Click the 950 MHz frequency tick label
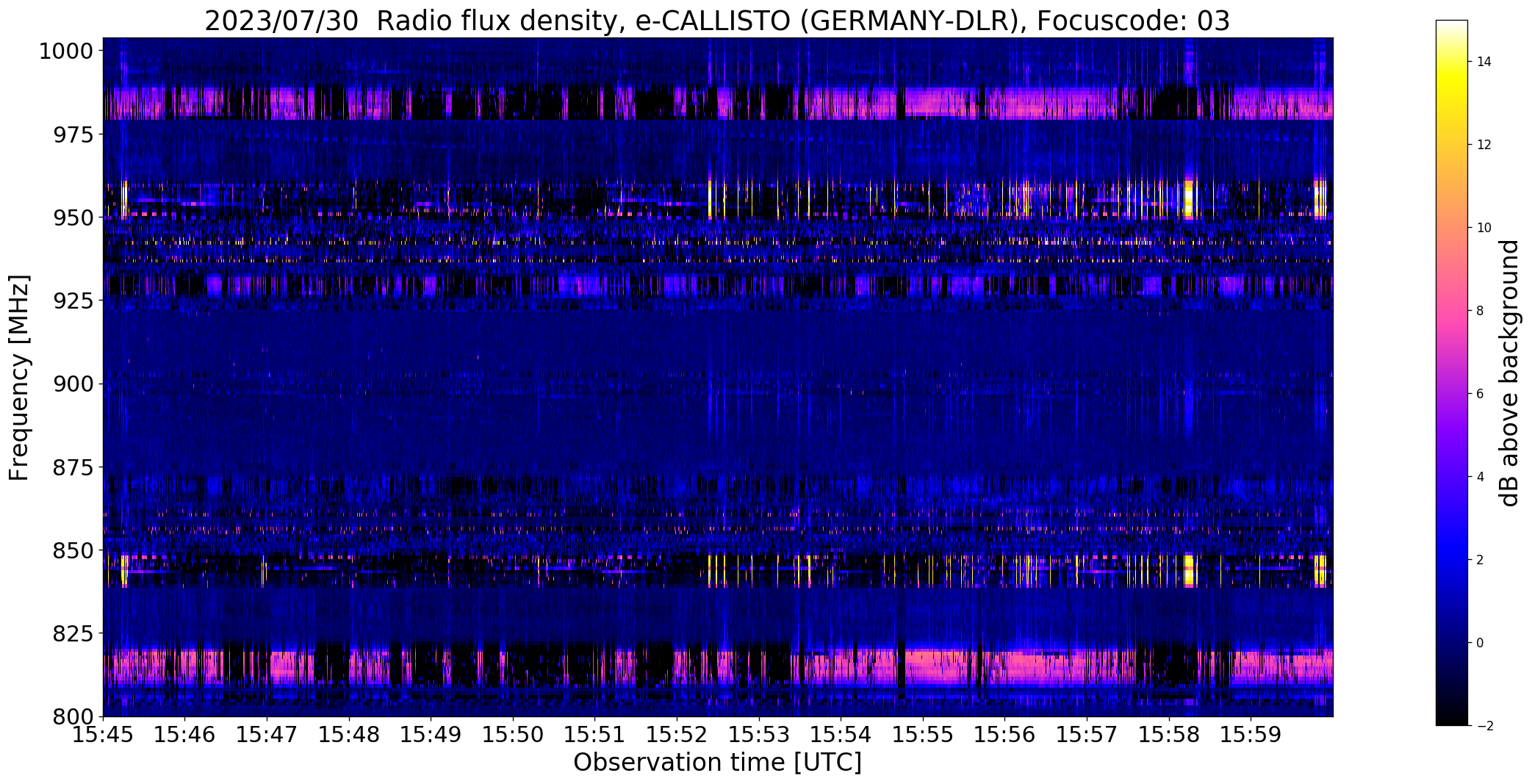Screen dimensions: 1532x784 coord(73,217)
